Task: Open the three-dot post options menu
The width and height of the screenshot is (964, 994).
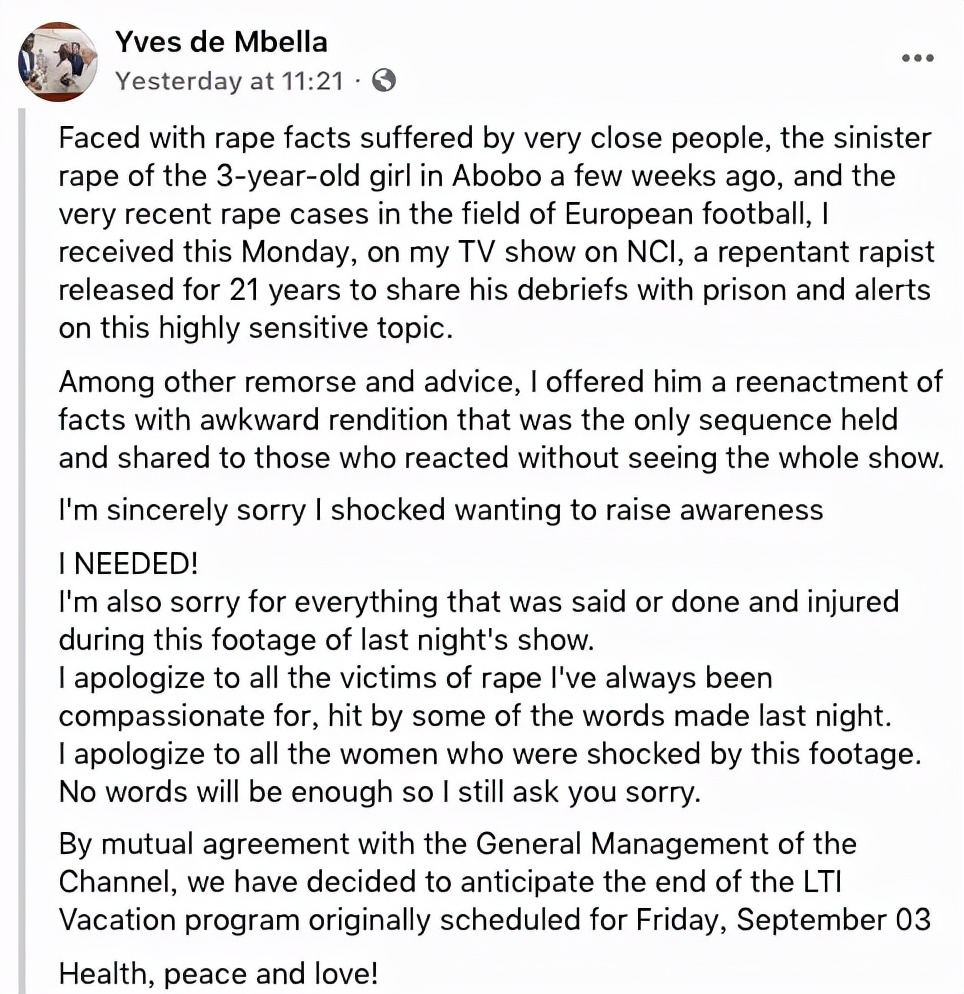Action: click(x=917, y=58)
